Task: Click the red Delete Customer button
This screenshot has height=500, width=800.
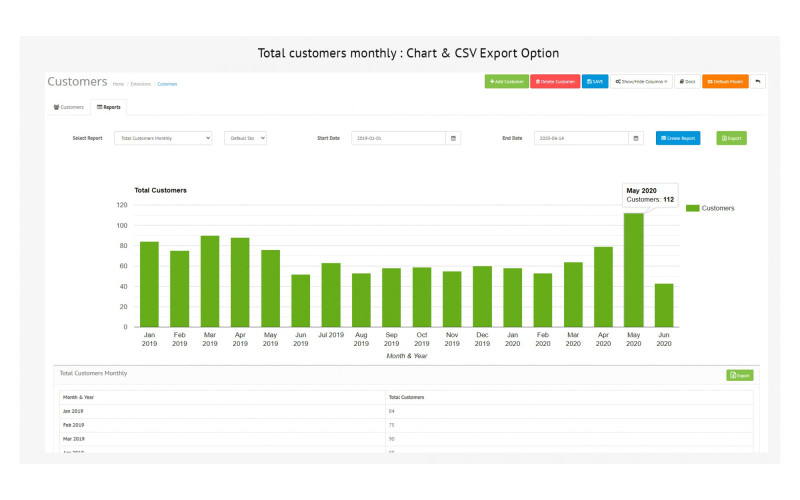Action: [x=555, y=82]
